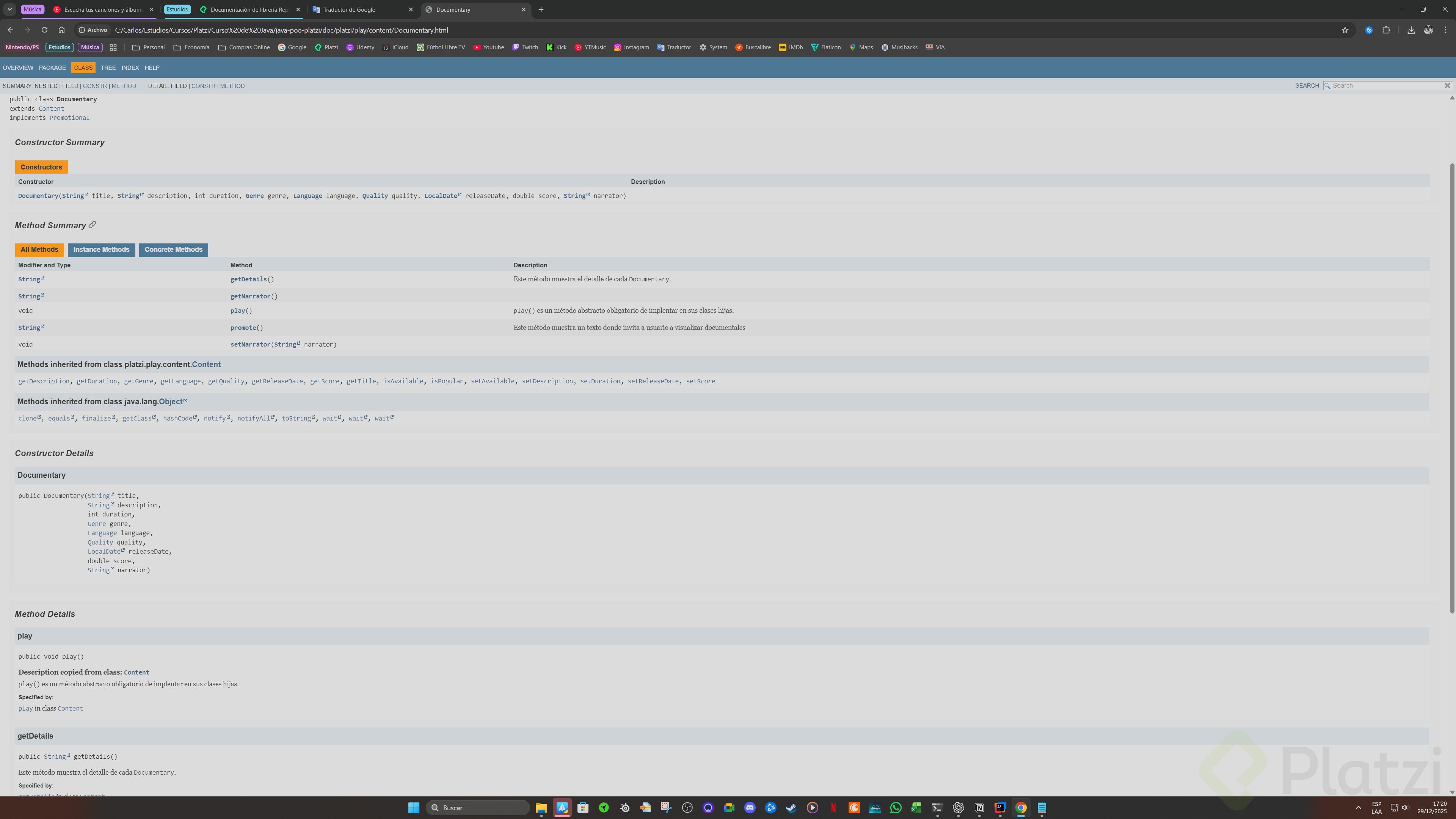Expand the system tray hidden icons chevron
The width and height of the screenshot is (1456, 819).
[1358, 808]
